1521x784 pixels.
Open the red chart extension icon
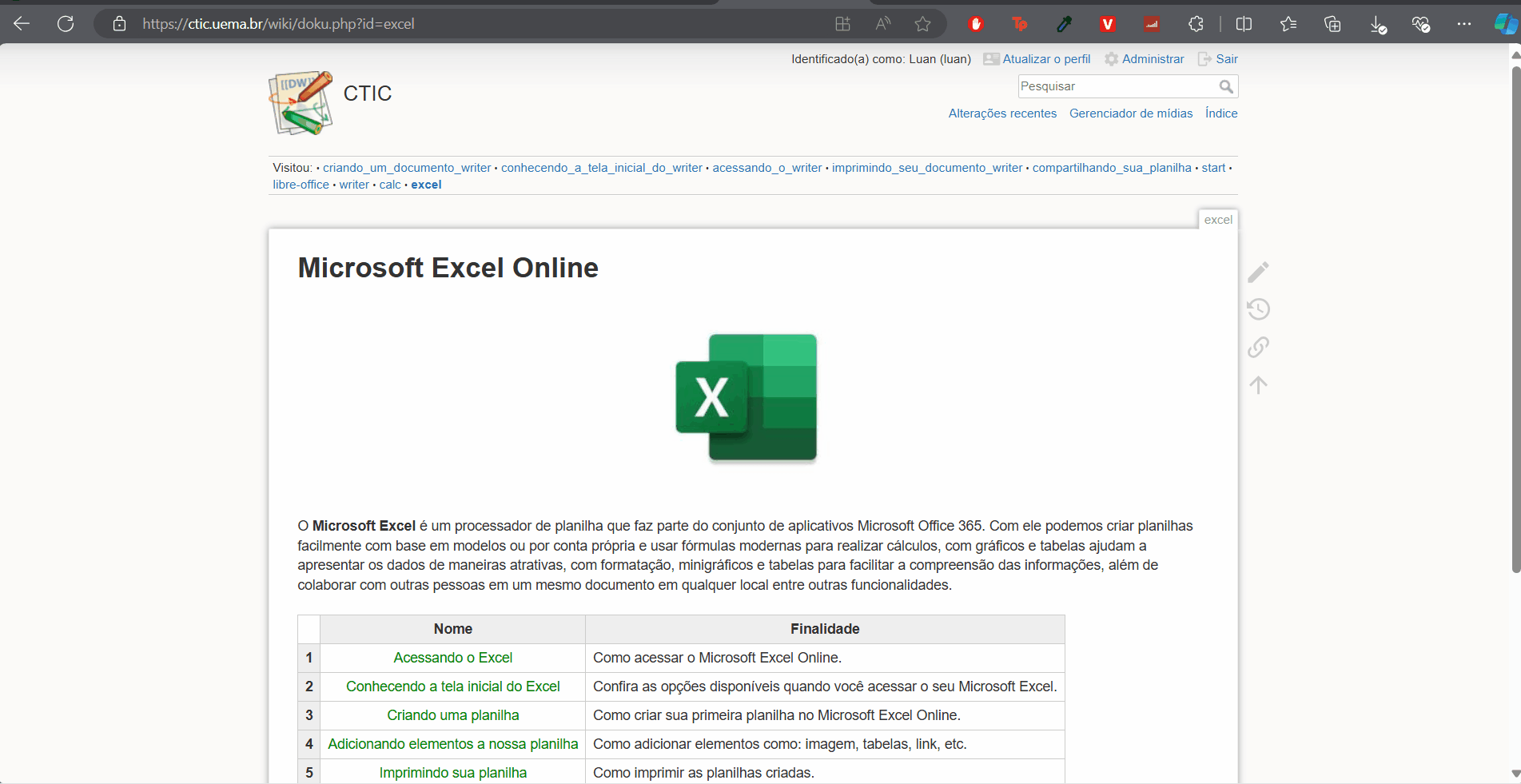(1152, 24)
